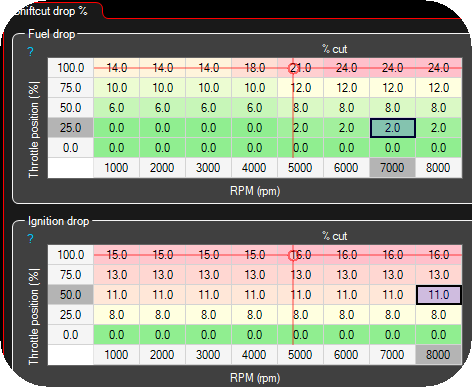Screen dimensions: 472x387
Task: Select Ignition drop 13.0 cell at 3000 rpm
Action: coord(208,275)
